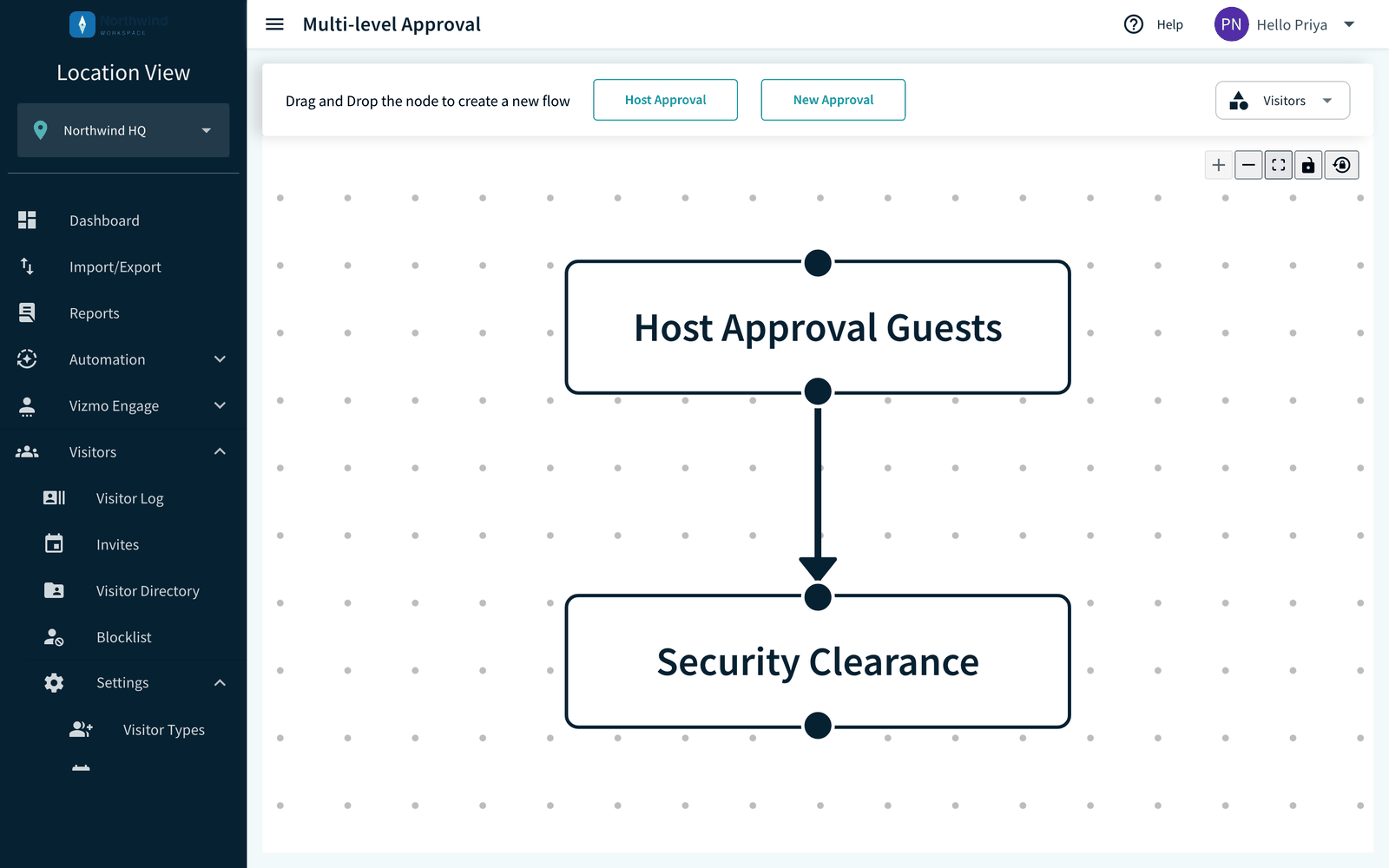Viewport: 1389px width, 868px height.
Task: Click the reset flow control icon
Action: click(1341, 165)
